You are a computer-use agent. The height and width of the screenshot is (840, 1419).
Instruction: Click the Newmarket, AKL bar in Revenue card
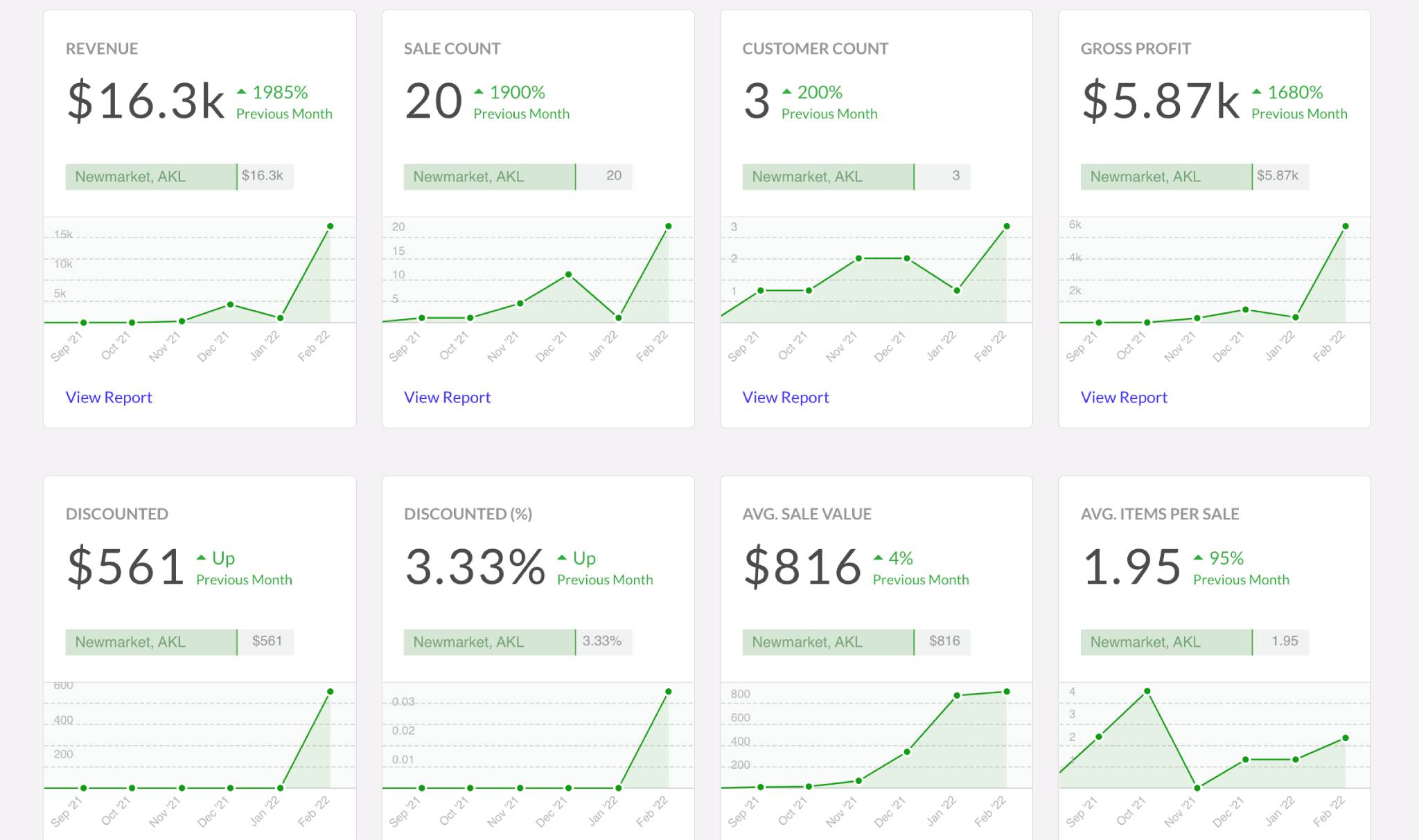[151, 177]
